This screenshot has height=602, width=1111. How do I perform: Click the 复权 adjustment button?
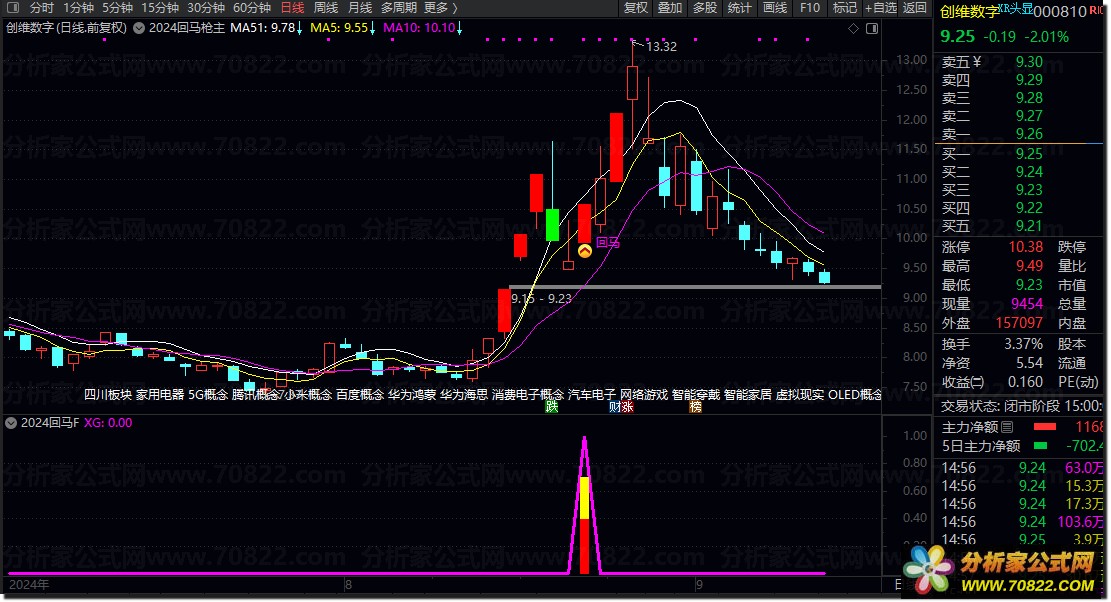click(636, 8)
